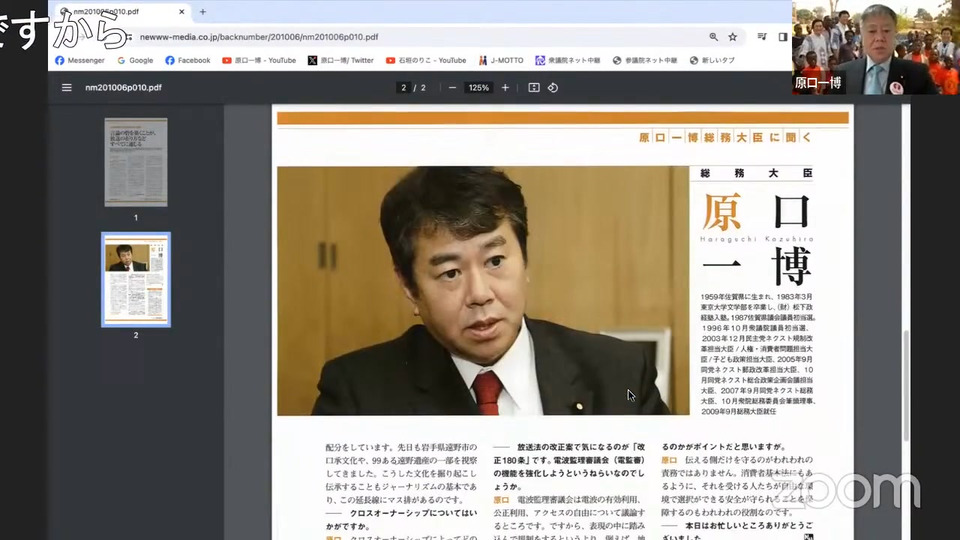Open the 参議院ネット中継 bookmark
This screenshot has height=540, width=960.
coord(645,60)
